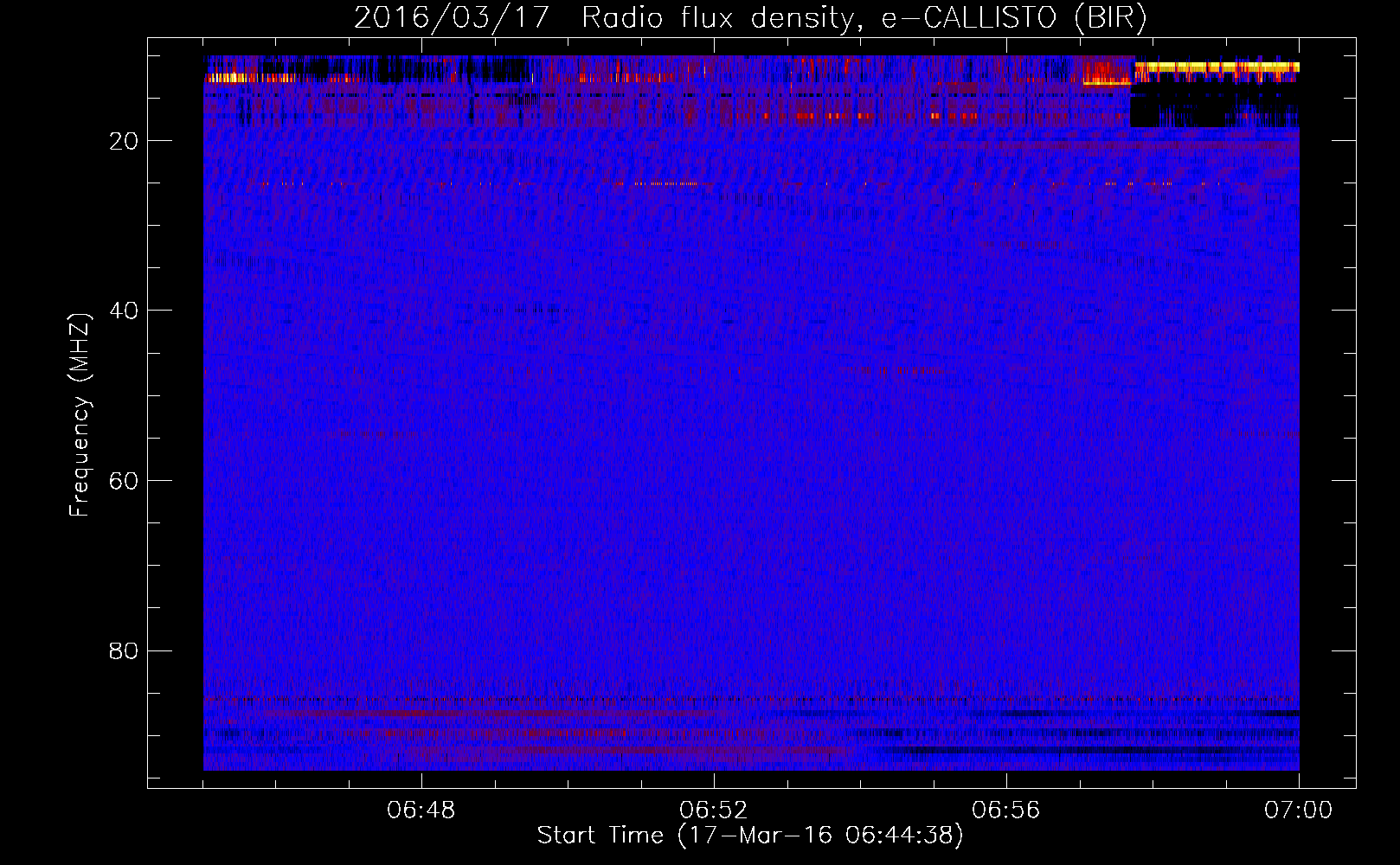Click the 'Start Time (17-Mar-16 06:44:38)' axis label
The image size is (1400, 865).
click(750, 836)
